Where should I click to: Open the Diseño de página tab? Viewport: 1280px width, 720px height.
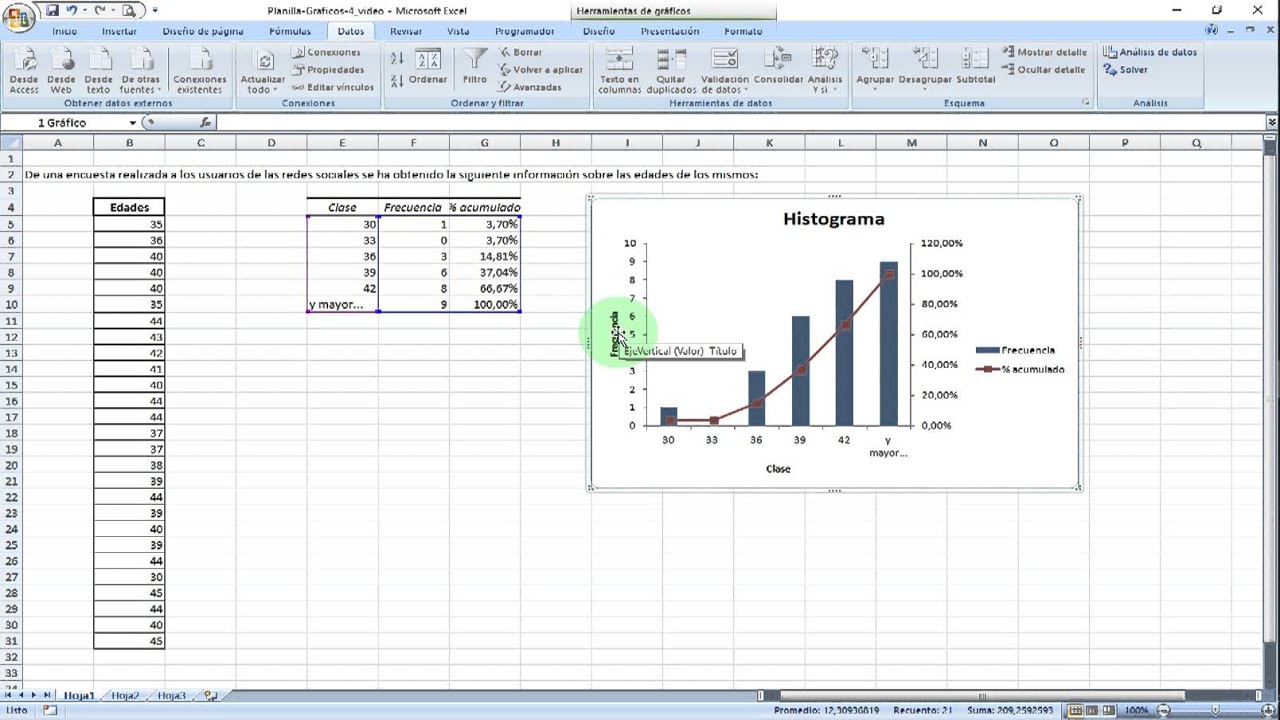click(x=203, y=31)
